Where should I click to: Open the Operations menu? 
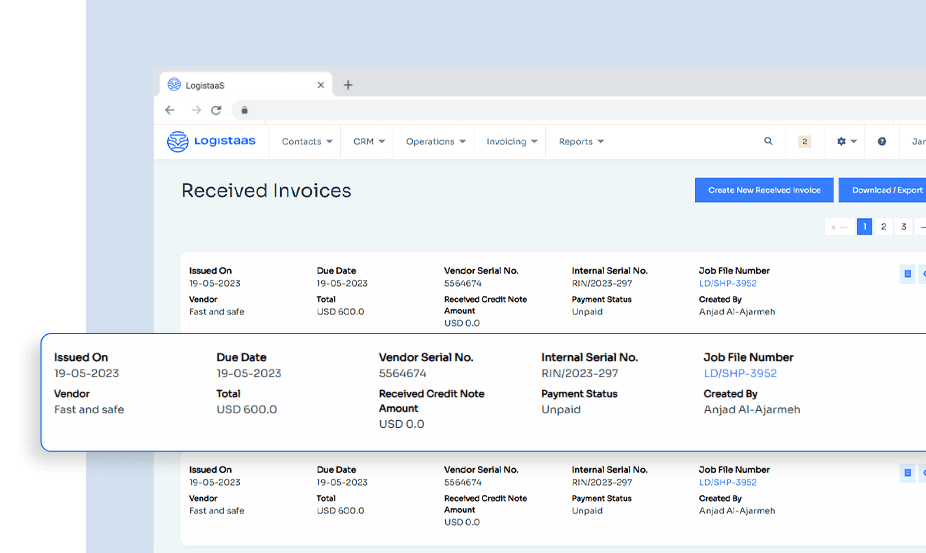pyautogui.click(x=435, y=142)
